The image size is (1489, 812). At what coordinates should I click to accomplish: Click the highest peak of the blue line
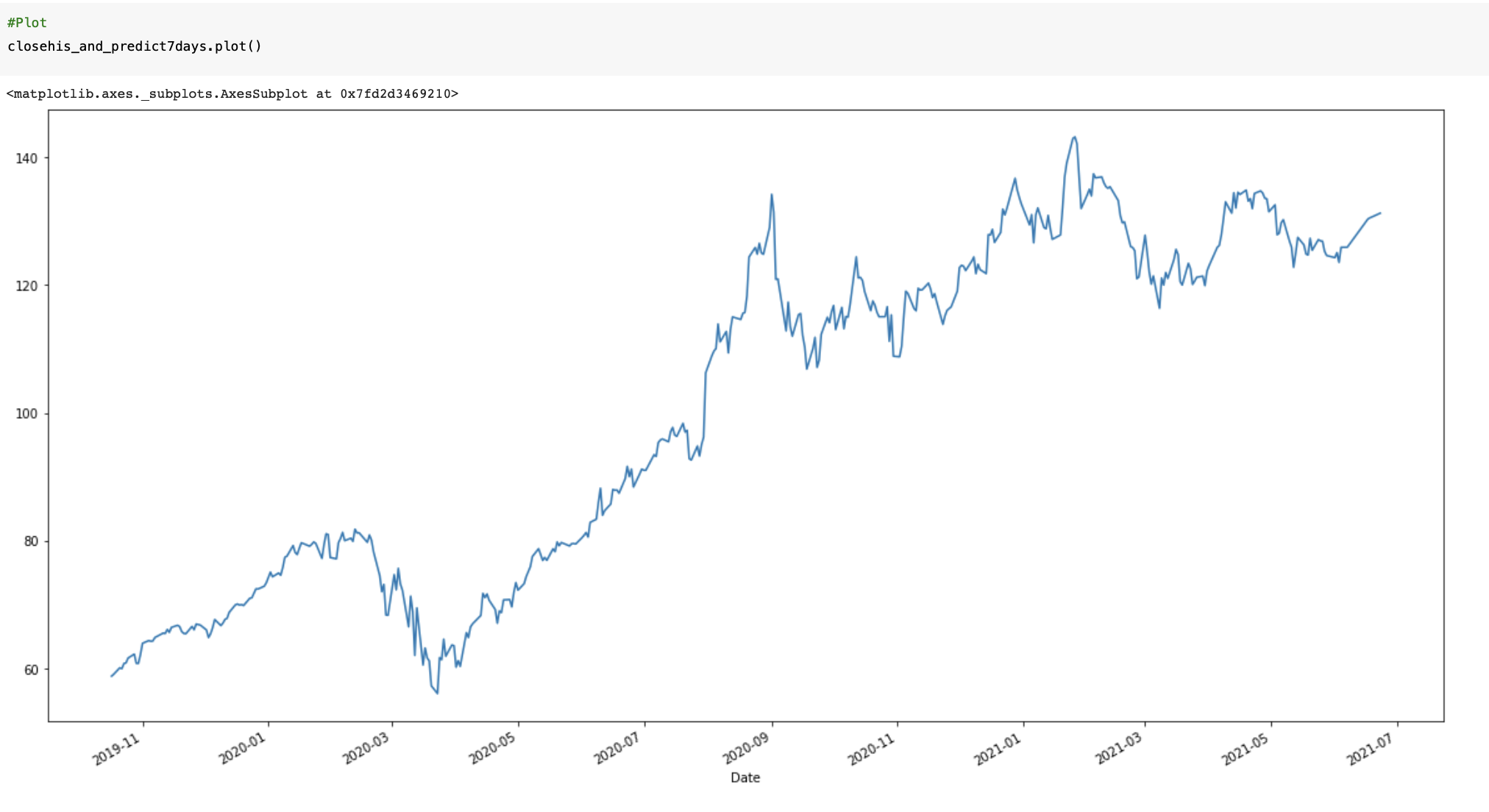(x=1073, y=137)
